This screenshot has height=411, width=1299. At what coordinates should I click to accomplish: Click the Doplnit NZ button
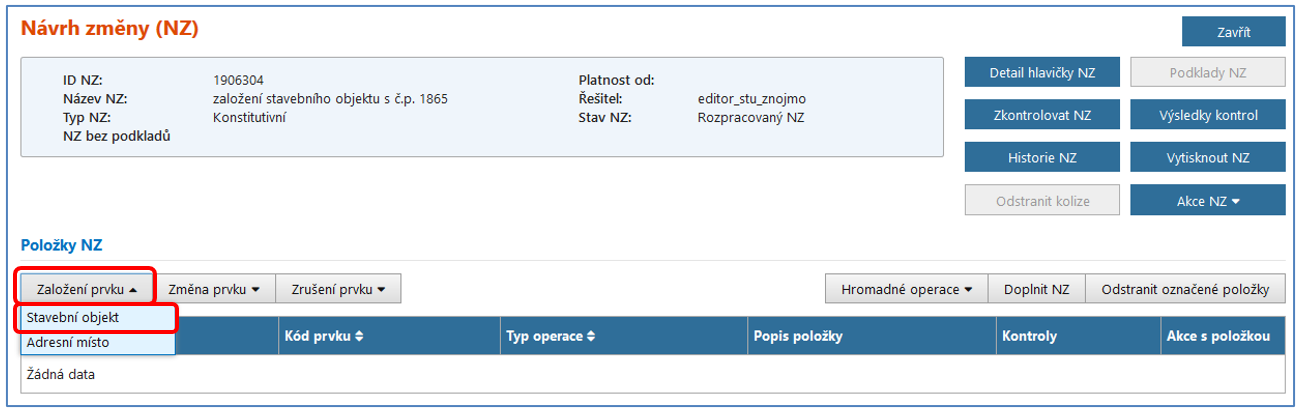tap(1037, 290)
